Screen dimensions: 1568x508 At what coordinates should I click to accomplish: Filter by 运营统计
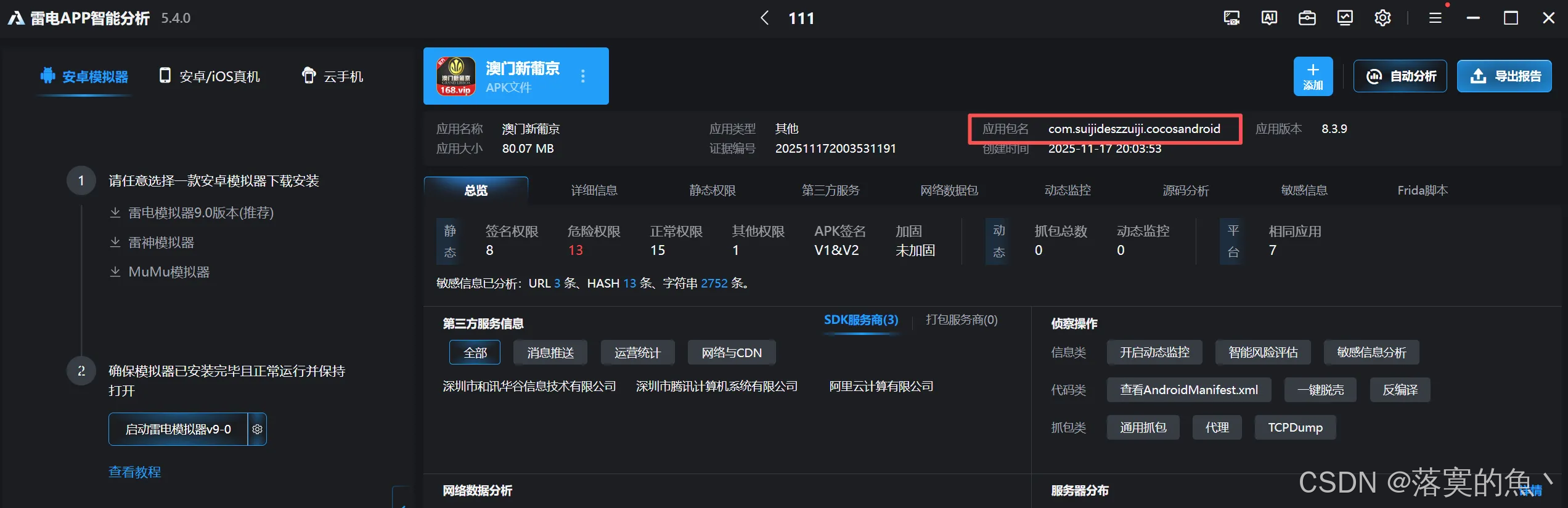click(x=637, y=353)
